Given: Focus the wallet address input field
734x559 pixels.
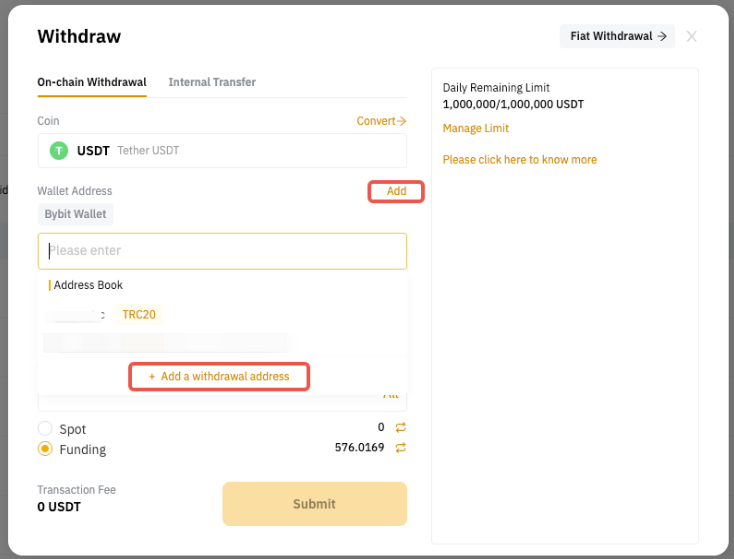Looking at the screenshot, I should 222,251.
